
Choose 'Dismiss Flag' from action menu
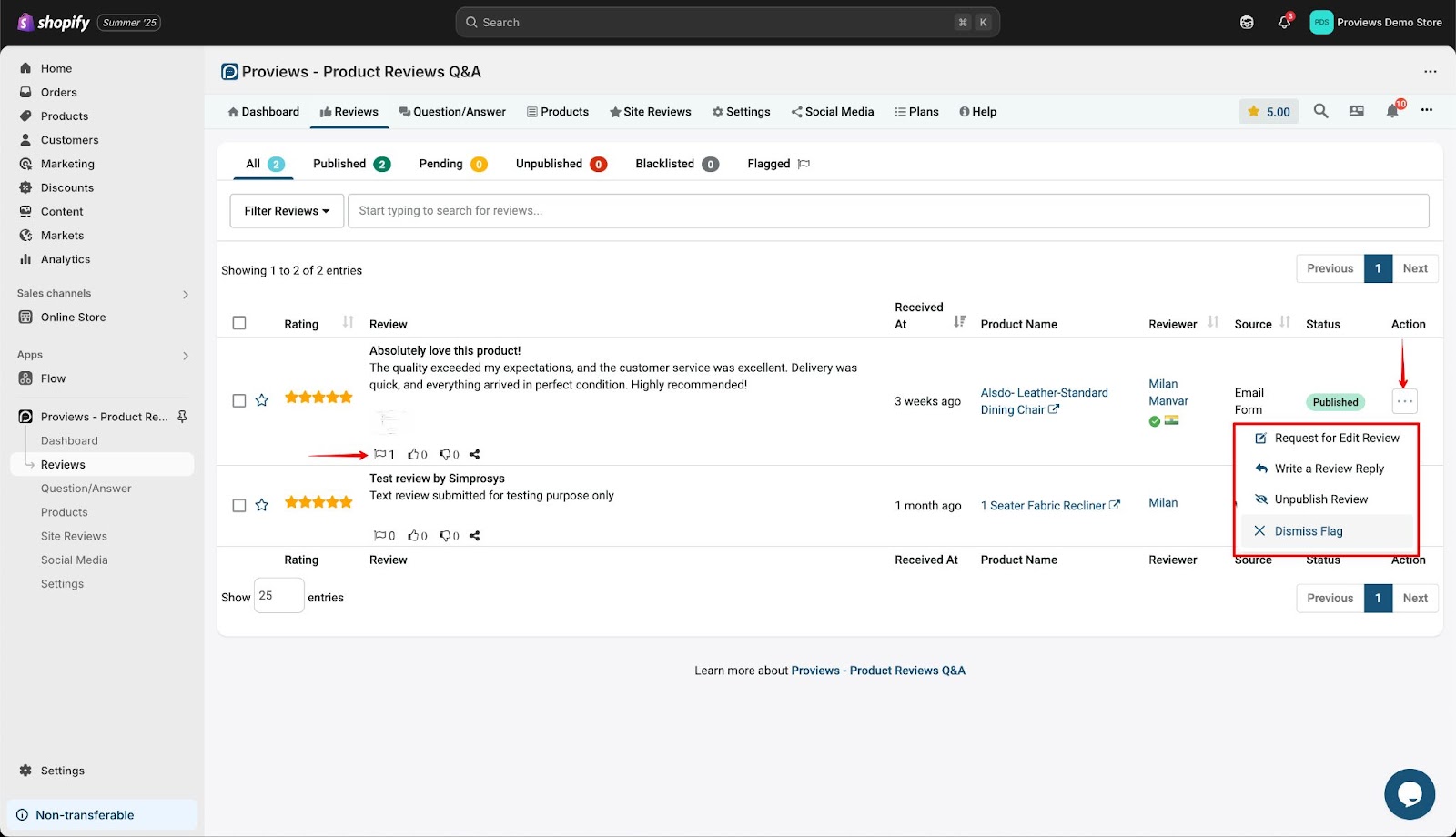click(x=1327, y=531)
